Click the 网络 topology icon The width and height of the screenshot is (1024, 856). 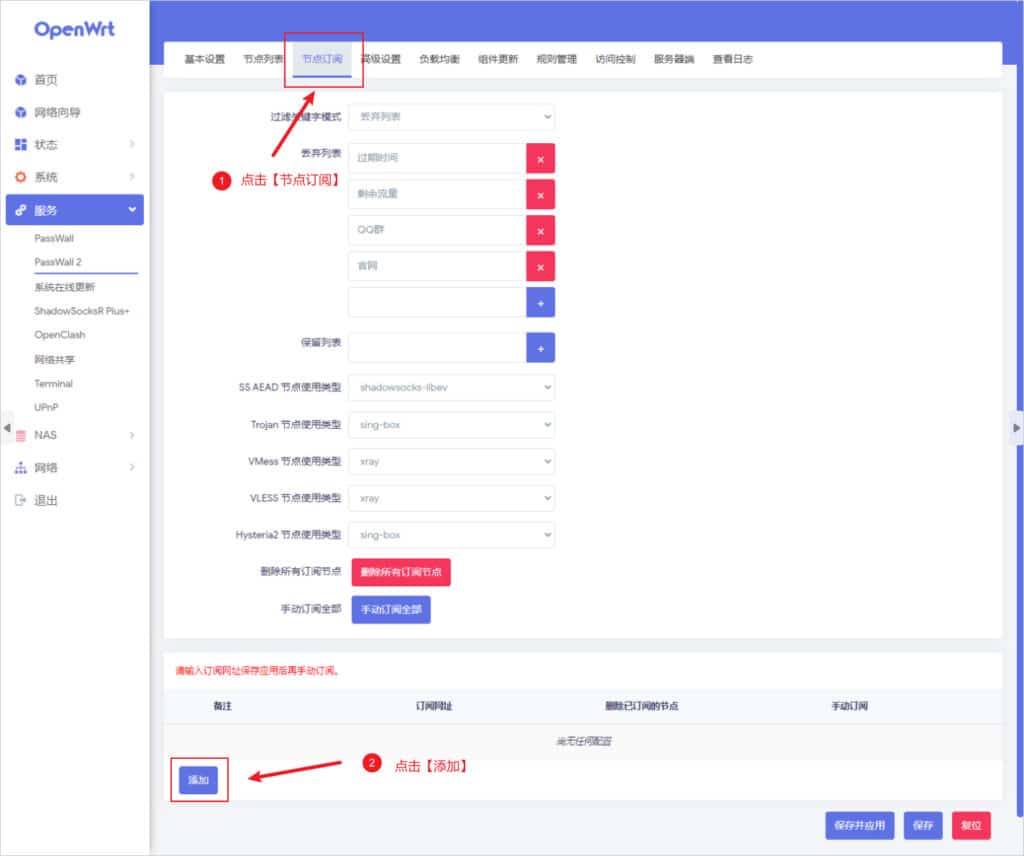tap(21, 468)
